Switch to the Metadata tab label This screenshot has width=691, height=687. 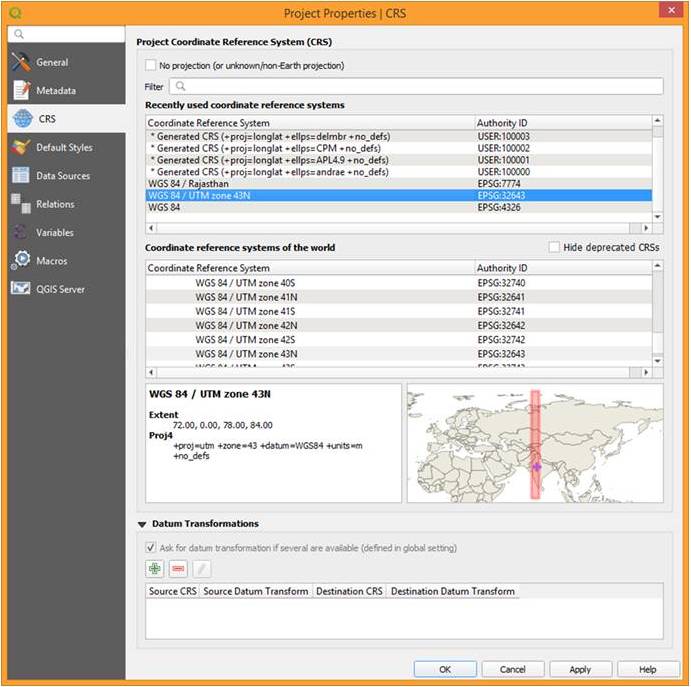(x=56, y=91)
